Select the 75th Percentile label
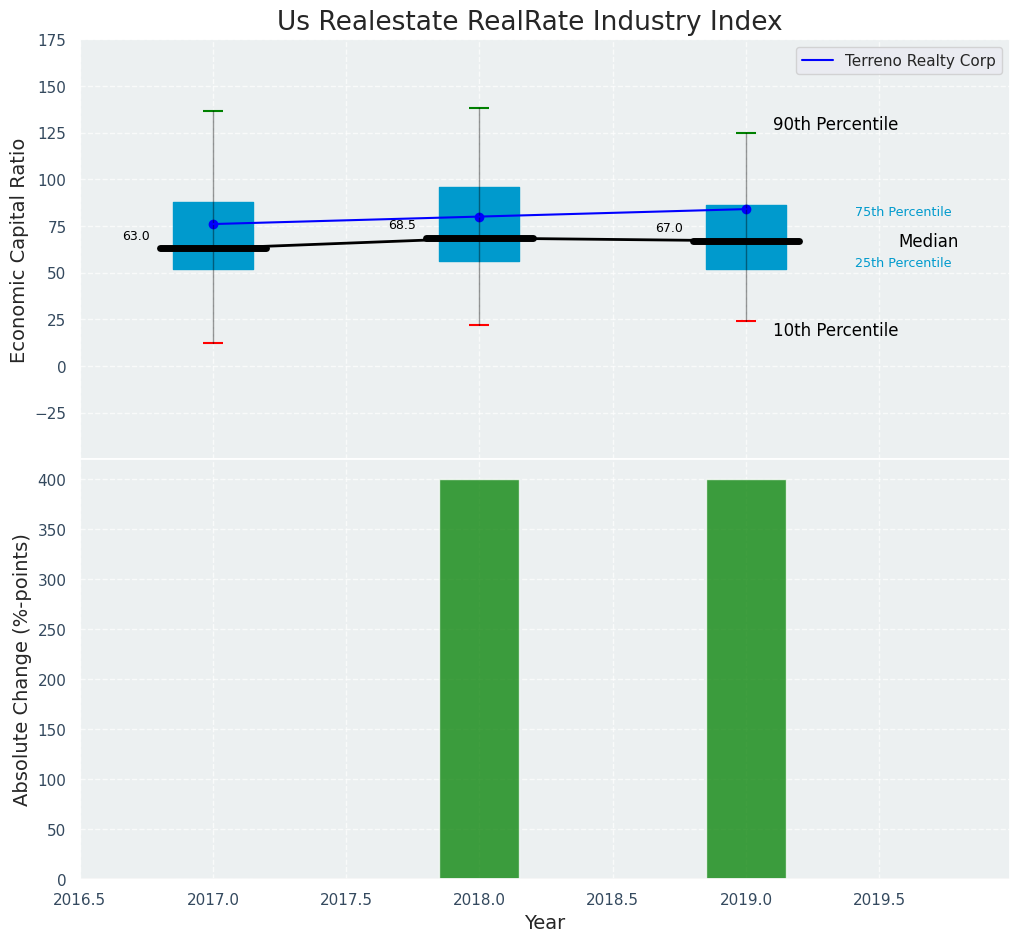The image size is (1019, 942). click(x=903, y=212)
